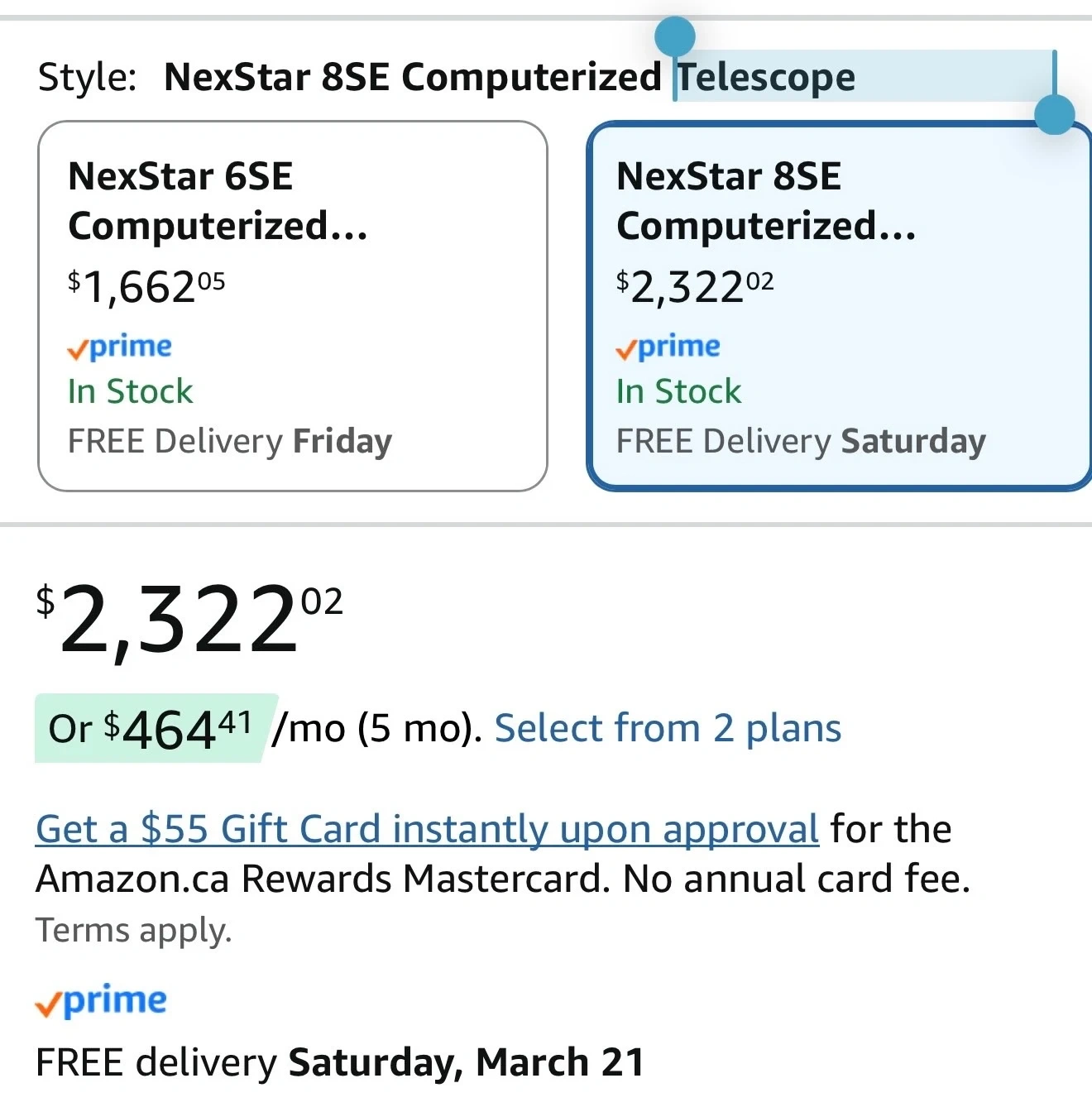Tap the large $2,322.02 main price
Image resolution: width=1092 pixels, height=1107 pixels.
click(189, 619)
